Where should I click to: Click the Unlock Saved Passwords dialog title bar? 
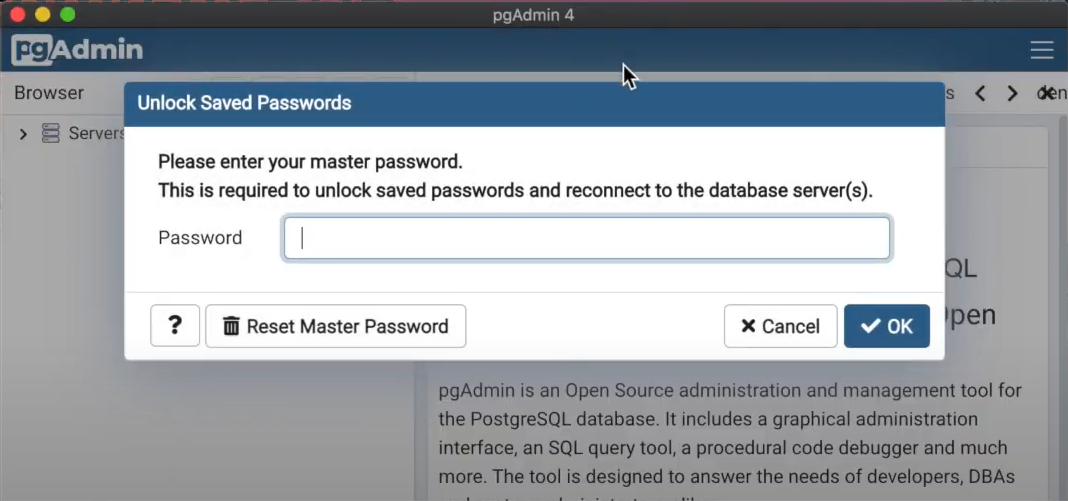pyautogui.click(x=534, y=103)
